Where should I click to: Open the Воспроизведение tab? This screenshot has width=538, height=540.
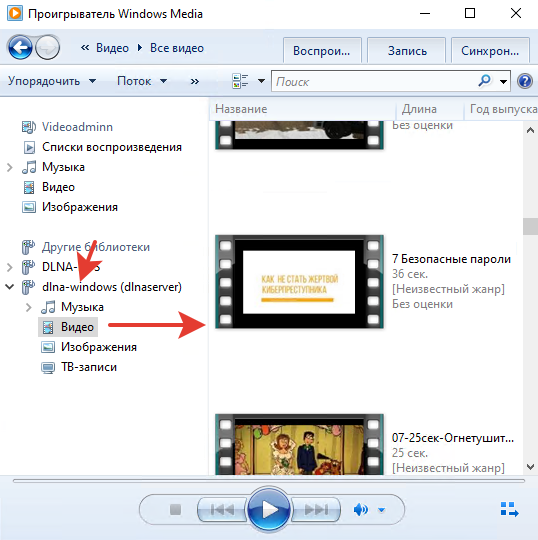[x=322, y=51]
